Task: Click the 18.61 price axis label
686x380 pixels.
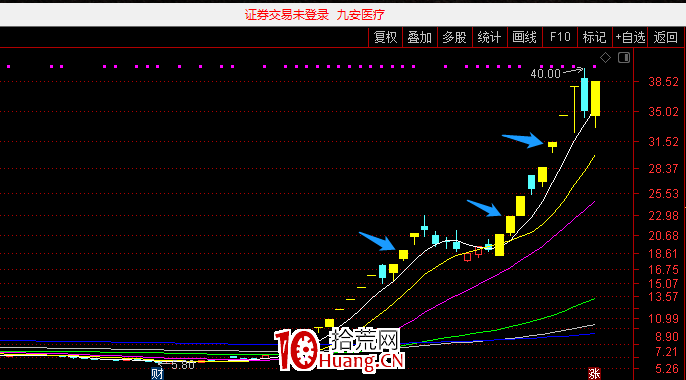Action: pos(663,254)
